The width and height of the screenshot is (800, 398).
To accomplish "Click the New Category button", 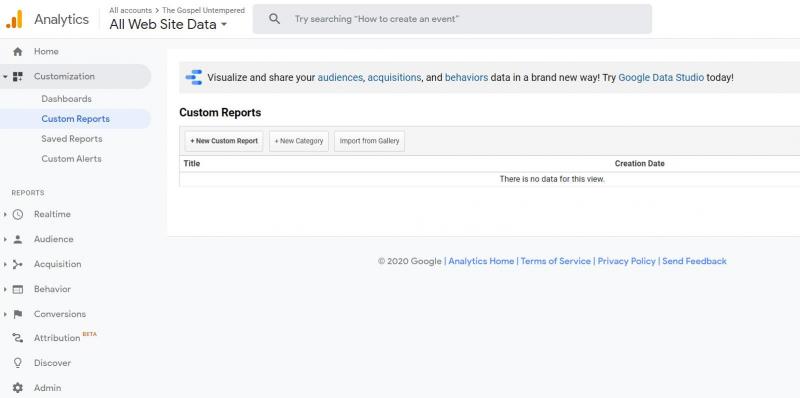I will coord(299,141).
